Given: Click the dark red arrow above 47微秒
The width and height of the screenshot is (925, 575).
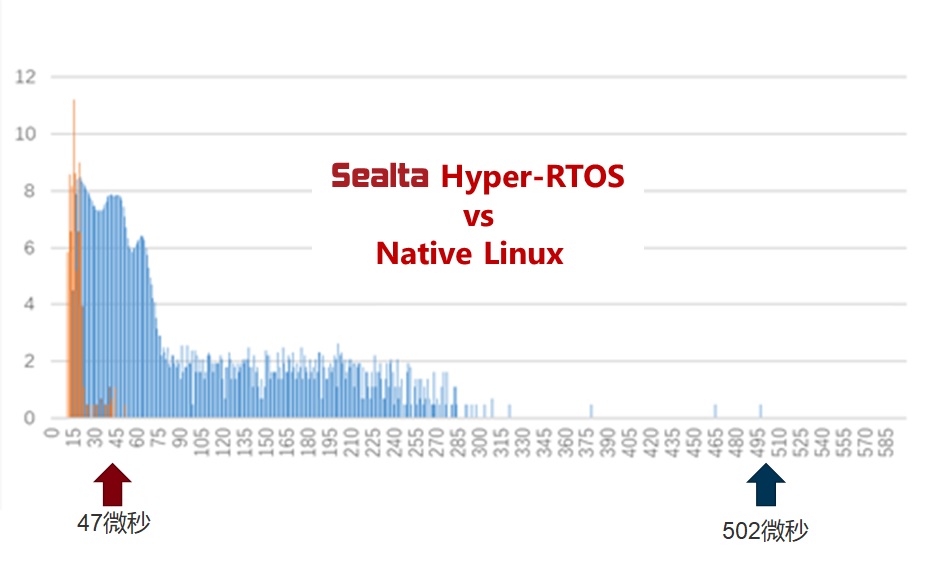Looking at the screenshot, I should 112,485.
